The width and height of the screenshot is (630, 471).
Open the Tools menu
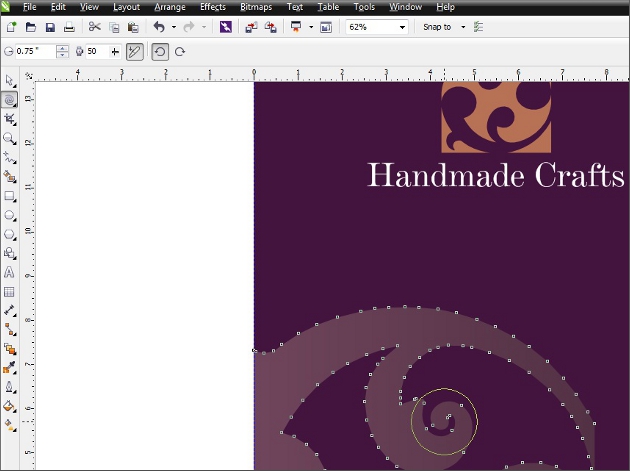[x=364, y=7]
